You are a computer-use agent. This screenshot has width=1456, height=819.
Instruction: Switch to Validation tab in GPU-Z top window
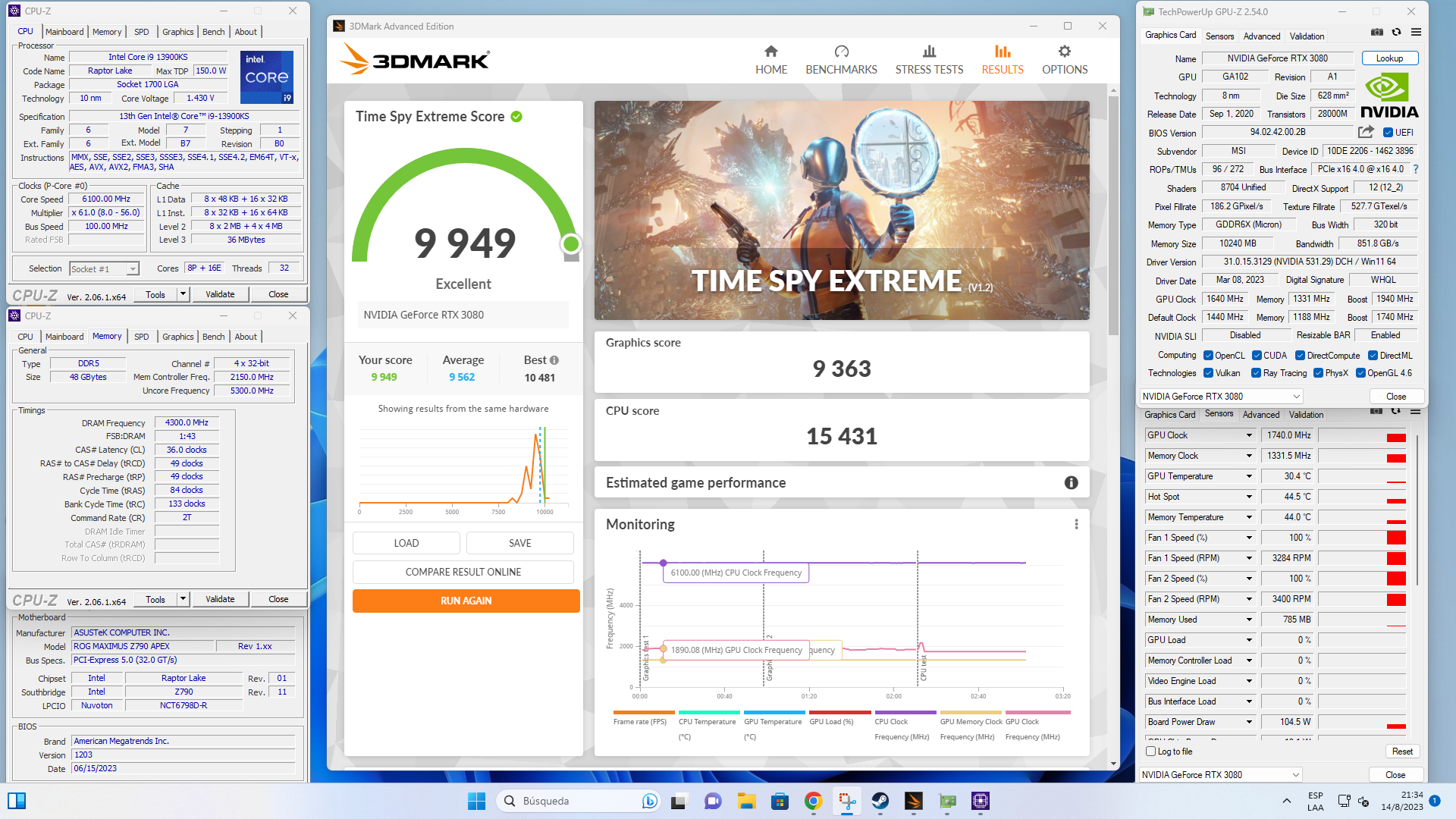pyautogui.click(x=1307, y=36)
